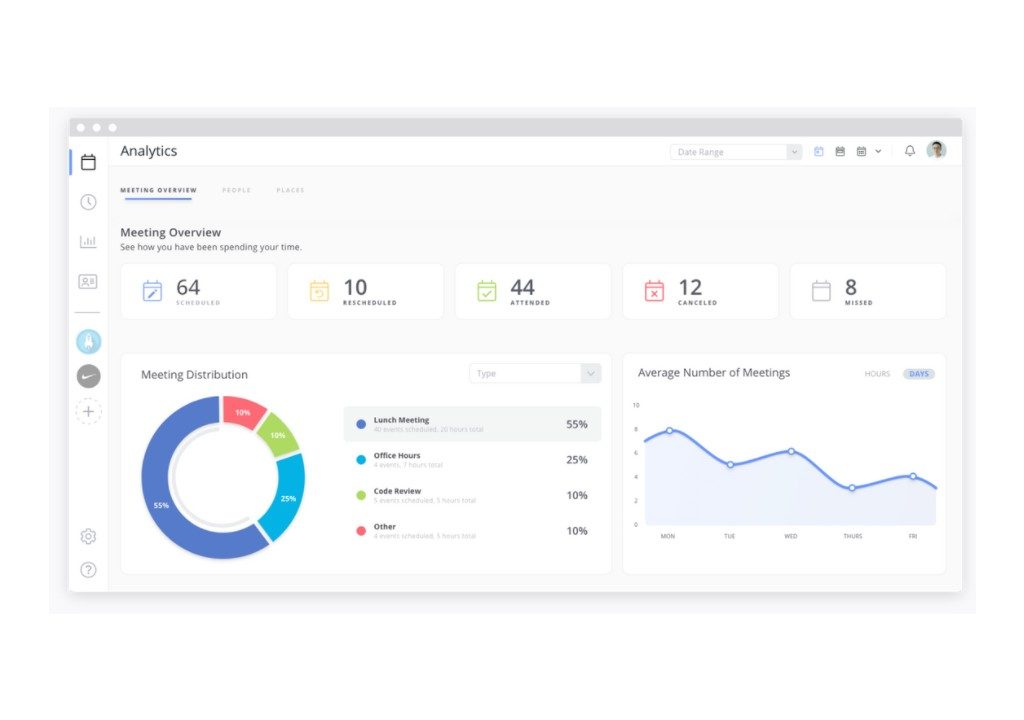Open notifications bell
Screen dimensions: 1024x720
[x=909, y=151]
